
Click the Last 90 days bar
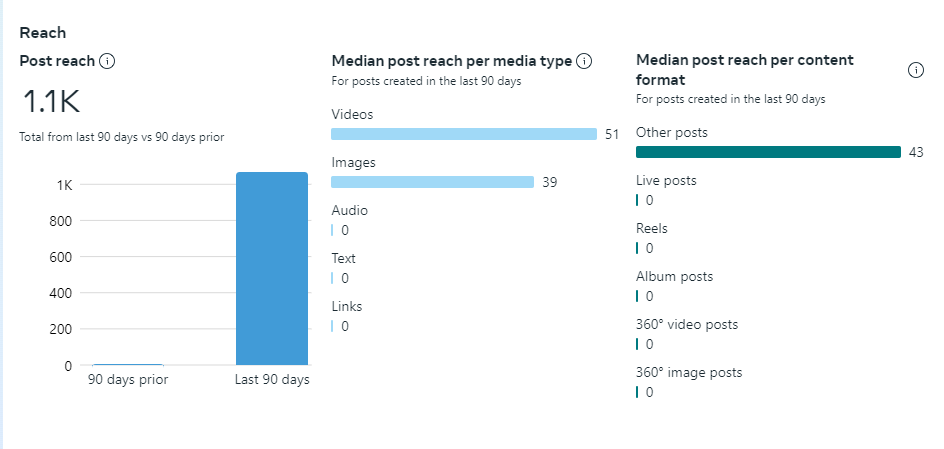point(271,268)
